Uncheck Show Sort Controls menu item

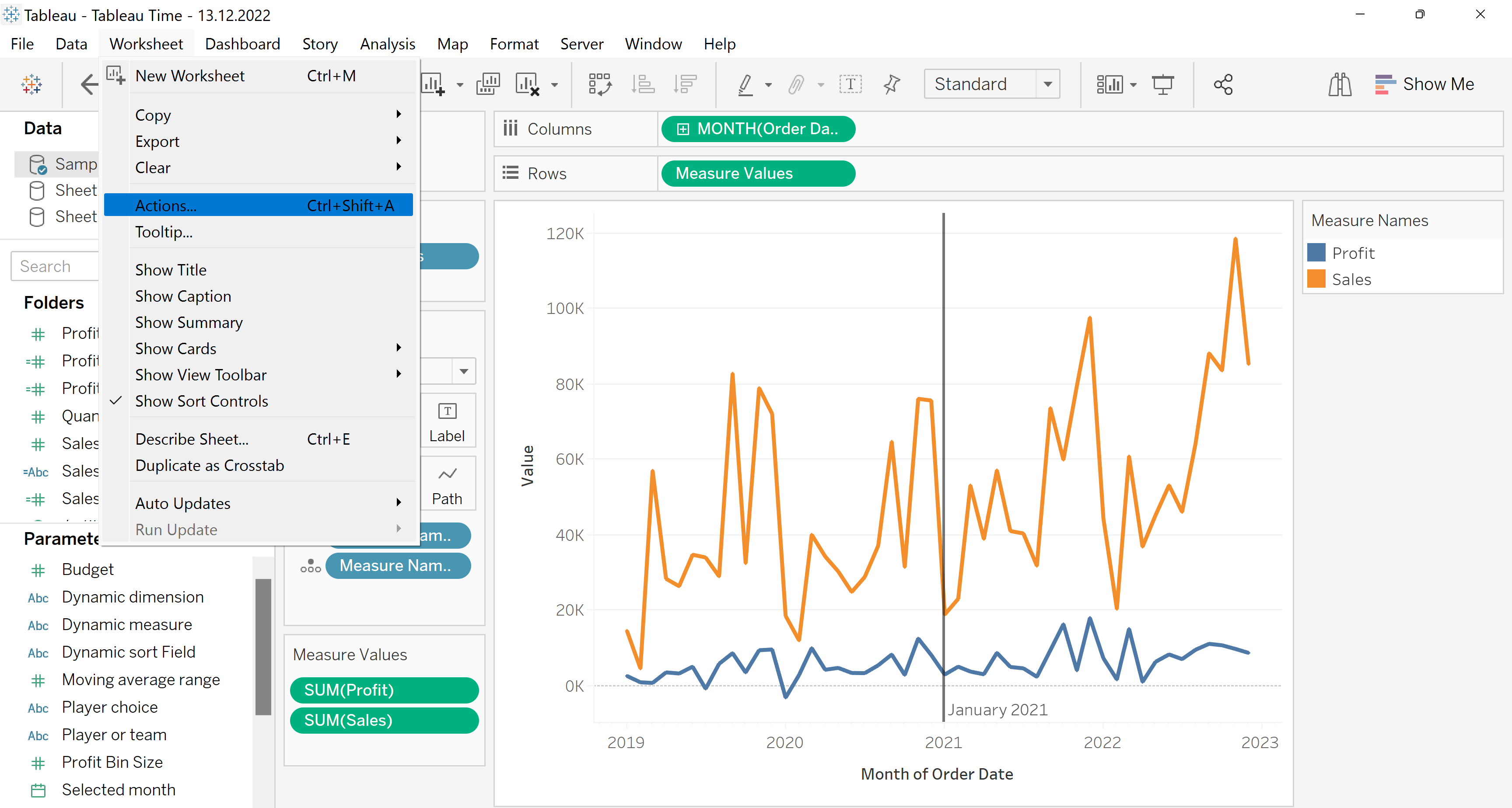201,401
